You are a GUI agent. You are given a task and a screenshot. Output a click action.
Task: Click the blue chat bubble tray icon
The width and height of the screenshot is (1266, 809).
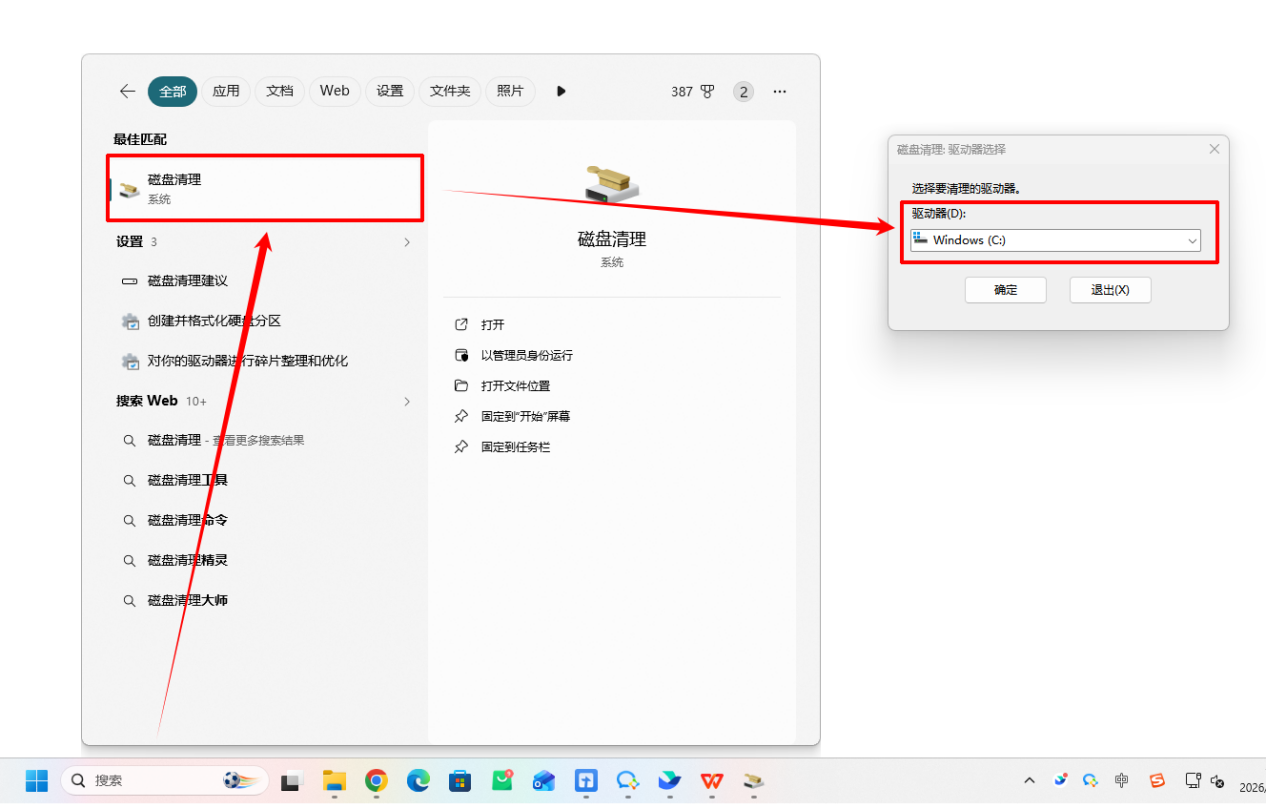point(1091,780)
